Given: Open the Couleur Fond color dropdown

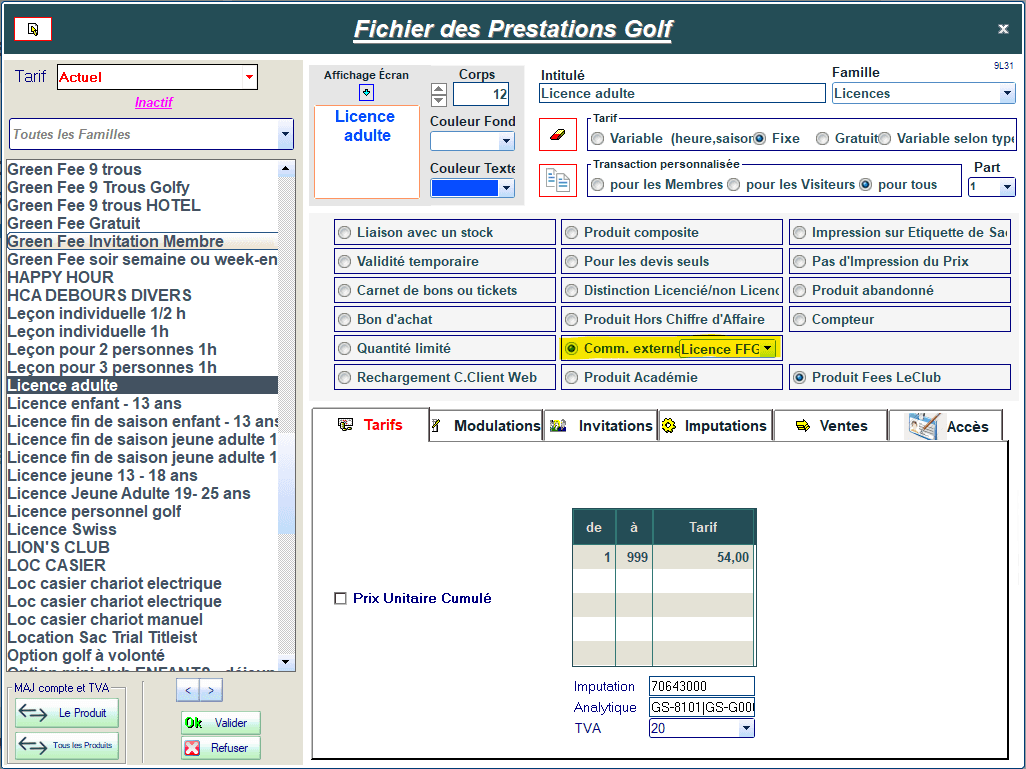Looking at the screenshot, I should point(506,141).
